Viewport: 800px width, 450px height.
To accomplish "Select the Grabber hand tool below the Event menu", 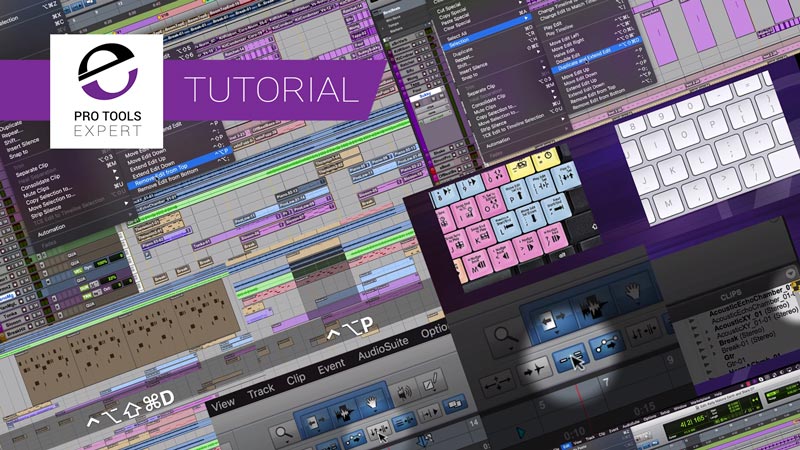I will [372, 405].
